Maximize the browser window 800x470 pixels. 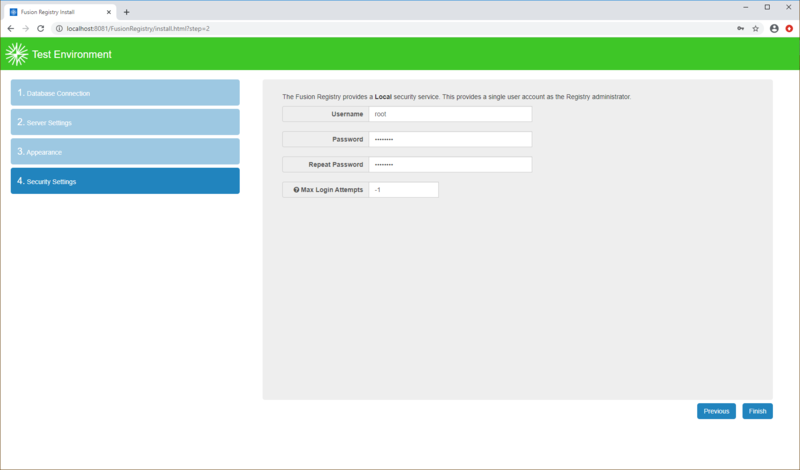pyautogui.click(x=767, y=7)
